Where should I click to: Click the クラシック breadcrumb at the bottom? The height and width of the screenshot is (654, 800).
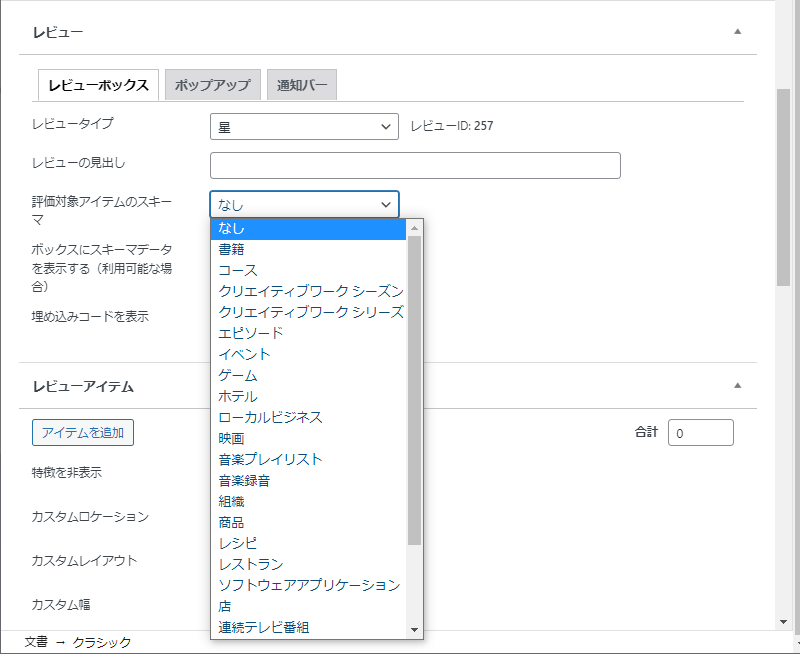(x=102, y=642)
